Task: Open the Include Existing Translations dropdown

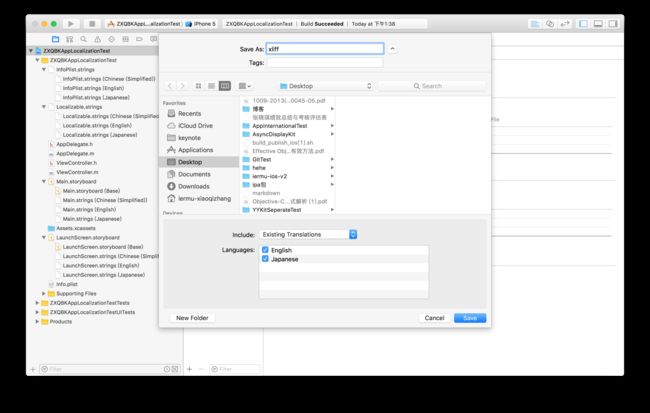Action: pos(308,235)
